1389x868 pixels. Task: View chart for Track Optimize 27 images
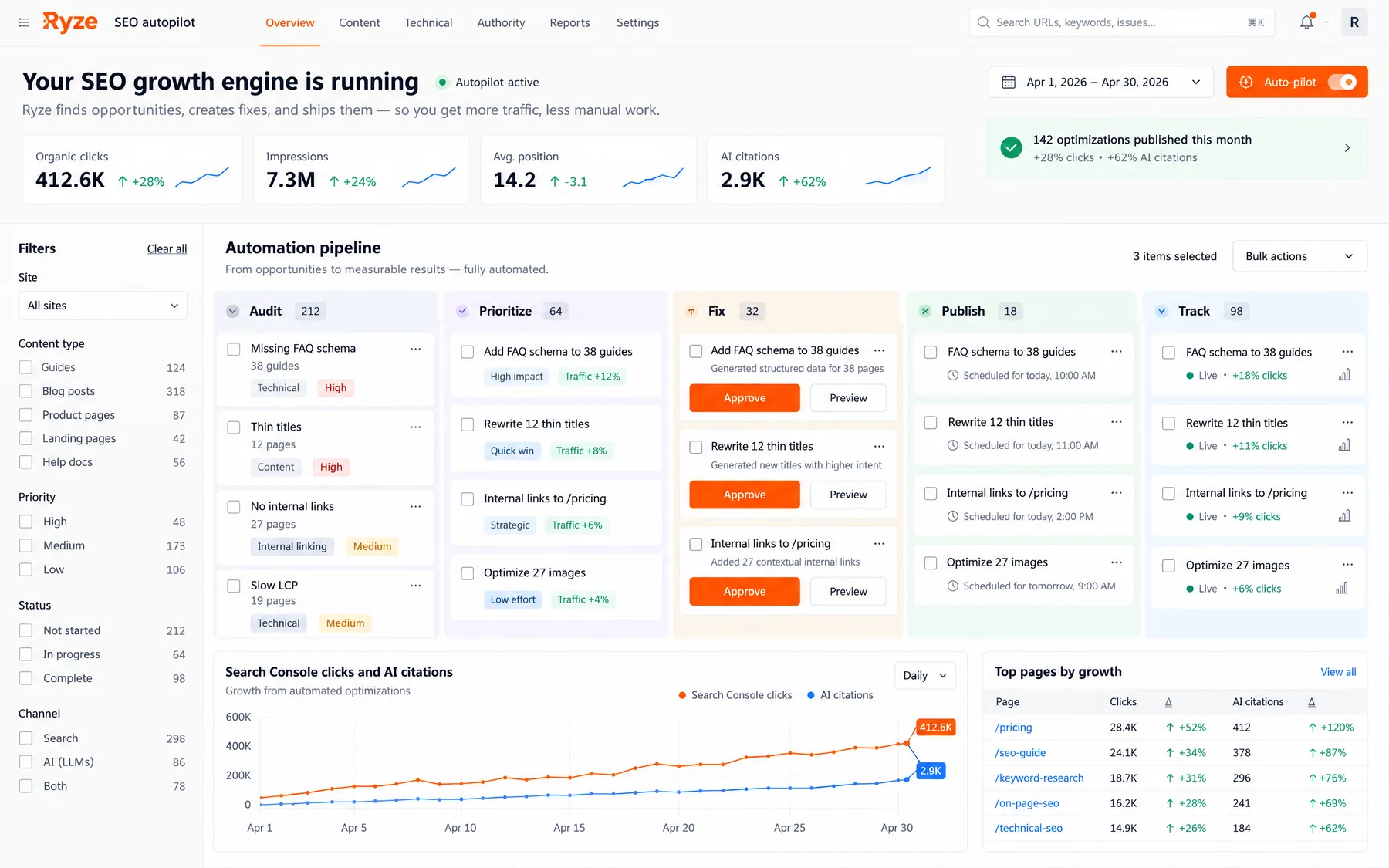(x=1342, y=588)
